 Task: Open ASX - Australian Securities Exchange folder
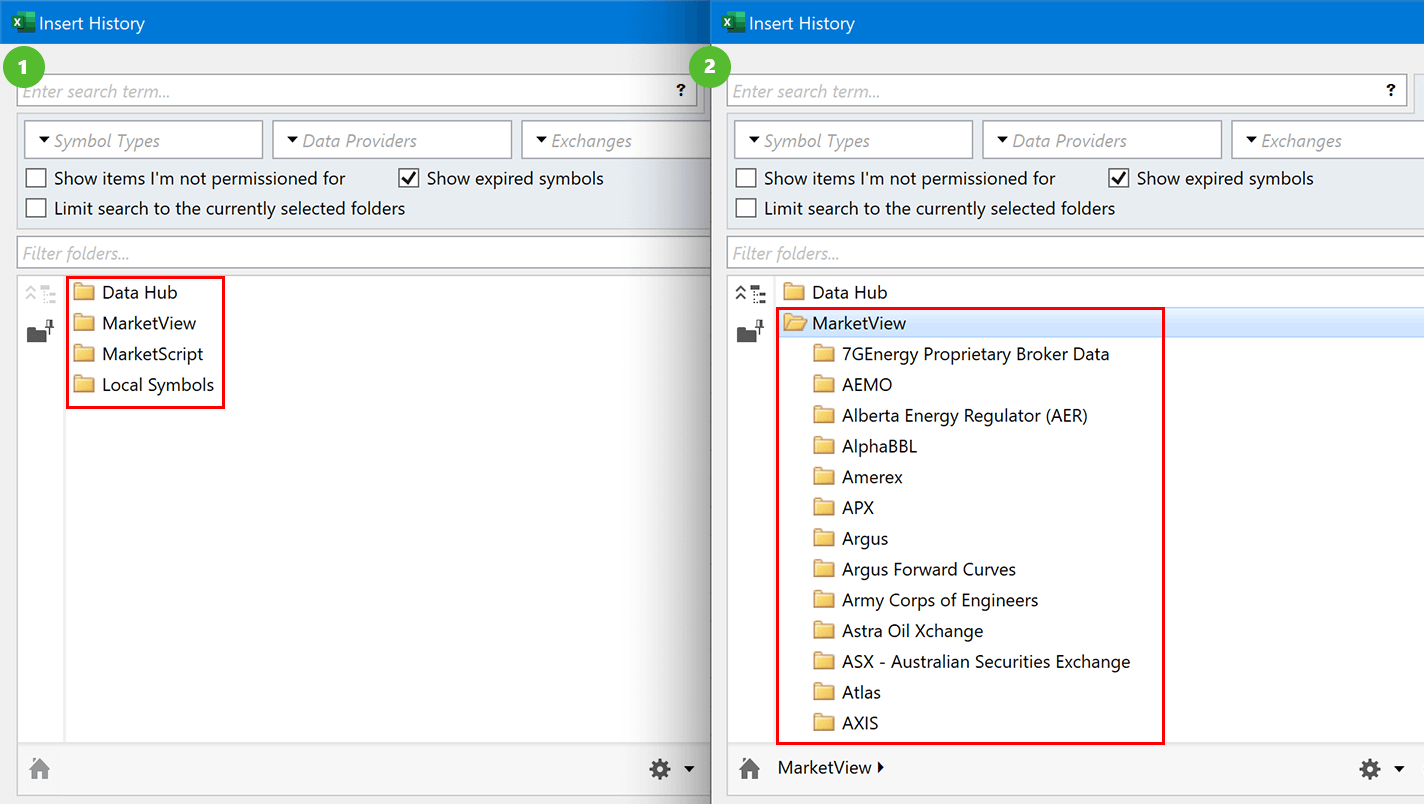972,662
